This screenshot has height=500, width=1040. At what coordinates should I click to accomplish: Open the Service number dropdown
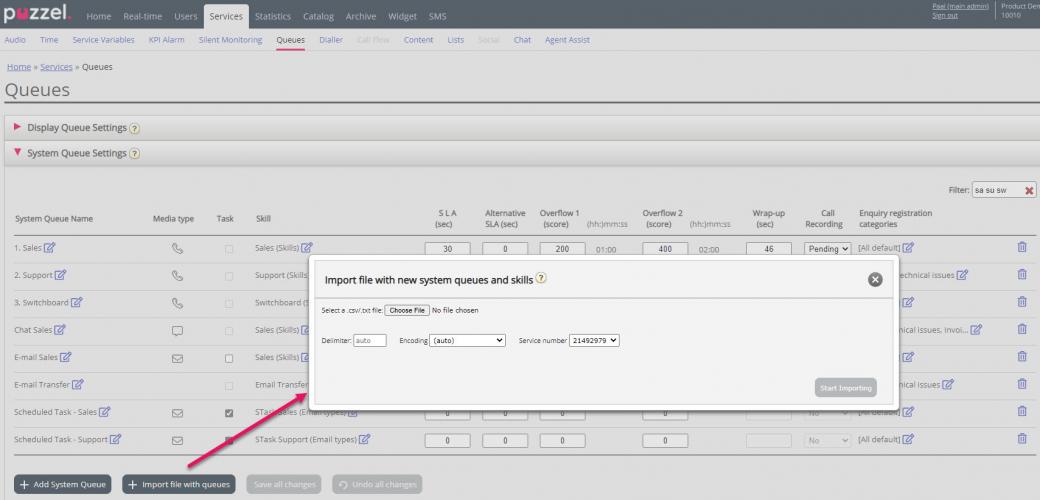pos(594,340)
